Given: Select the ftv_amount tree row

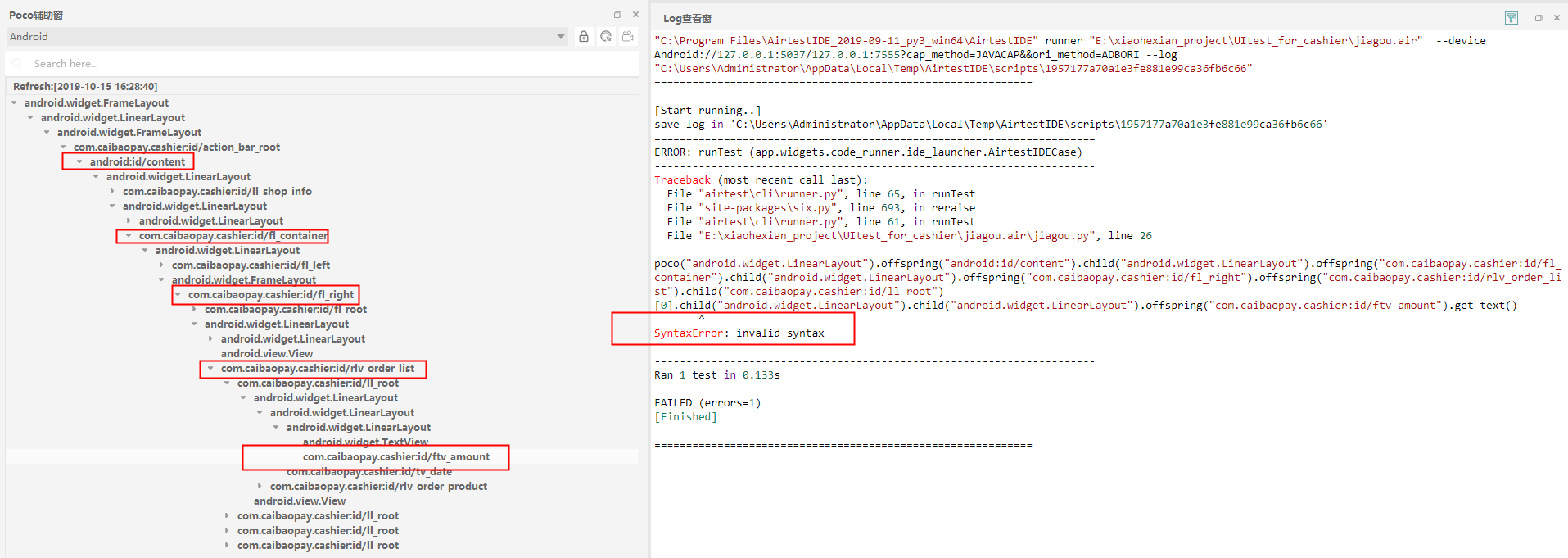Looking at the screenshot, I should [x=396, y=456].
